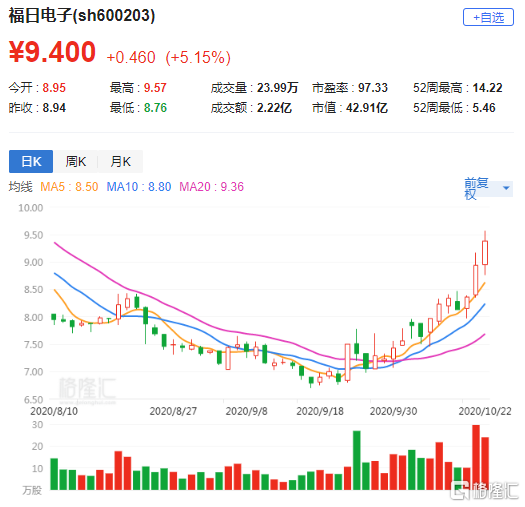Click 52周最低 value 5.46
The image size is (525, 507).
[484, 108]
